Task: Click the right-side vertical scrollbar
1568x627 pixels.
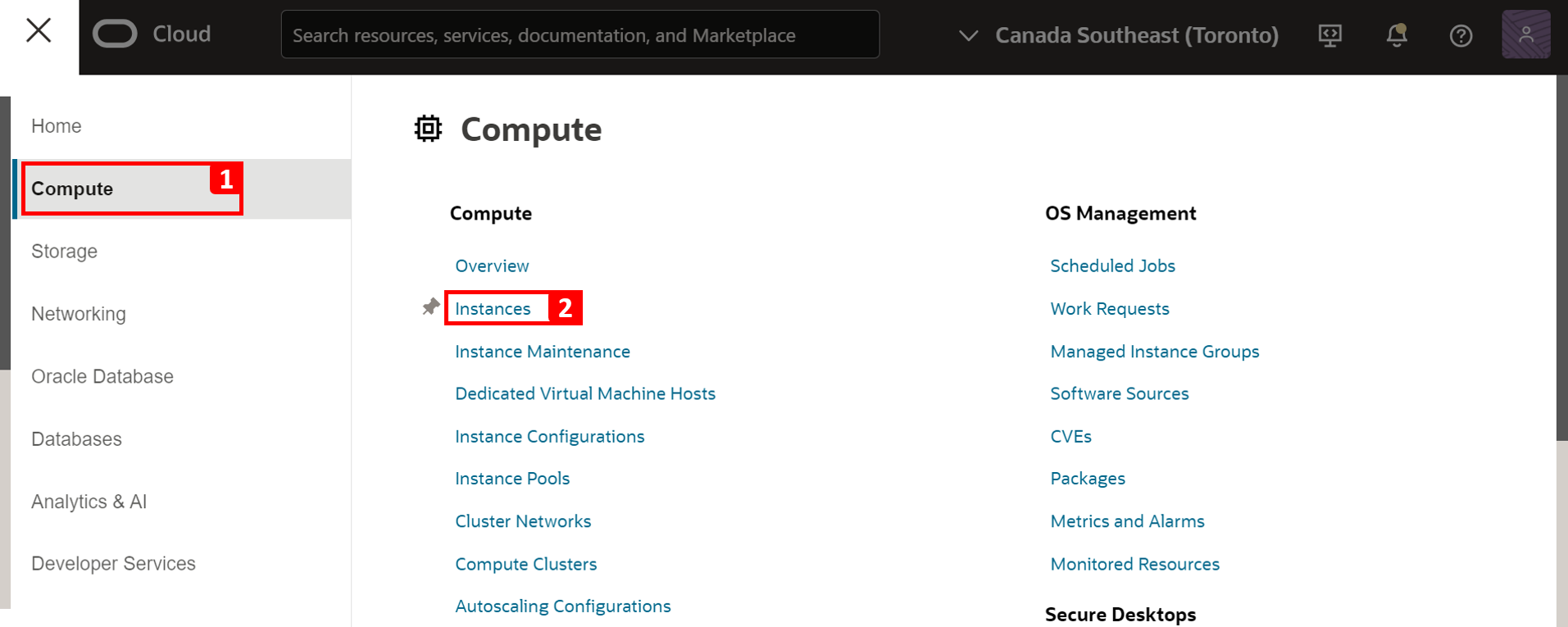Action: coord(1561,258)
